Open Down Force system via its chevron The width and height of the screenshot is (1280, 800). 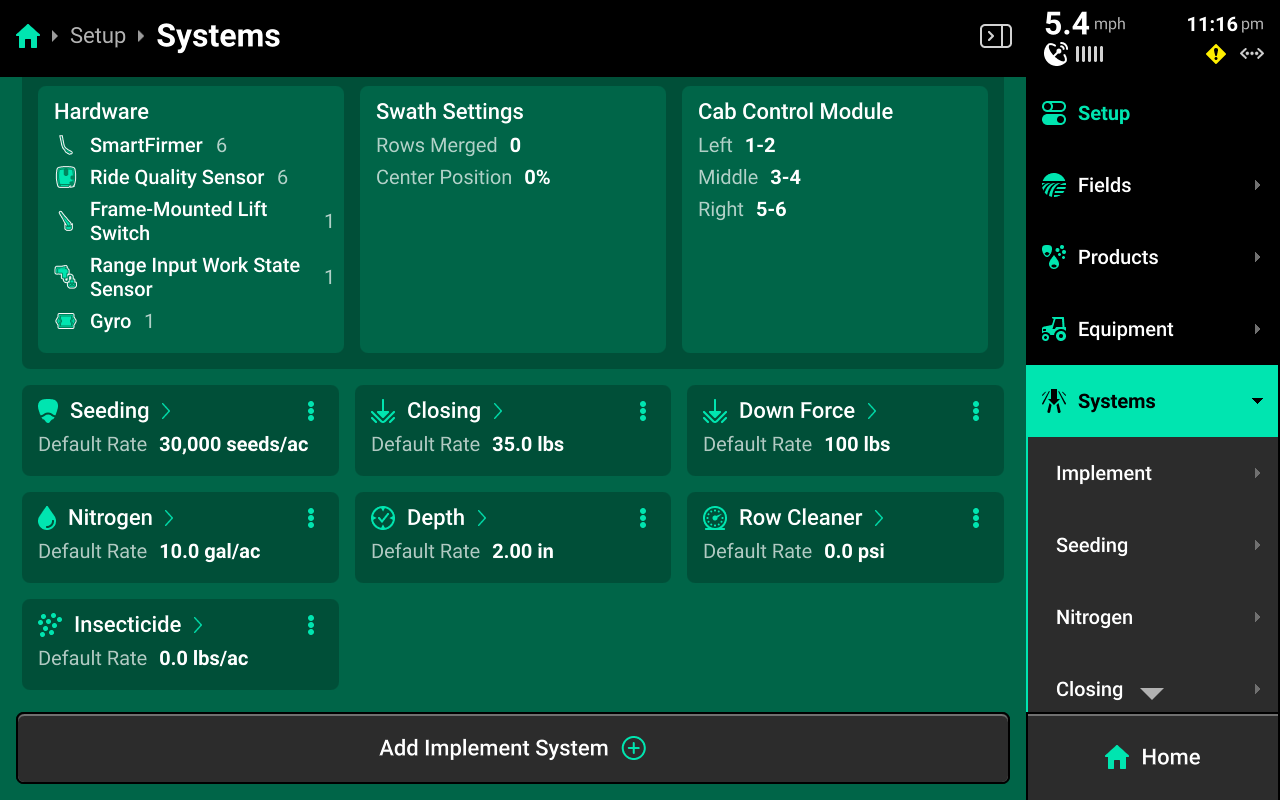pyautogui.click(x=872, y=411)
